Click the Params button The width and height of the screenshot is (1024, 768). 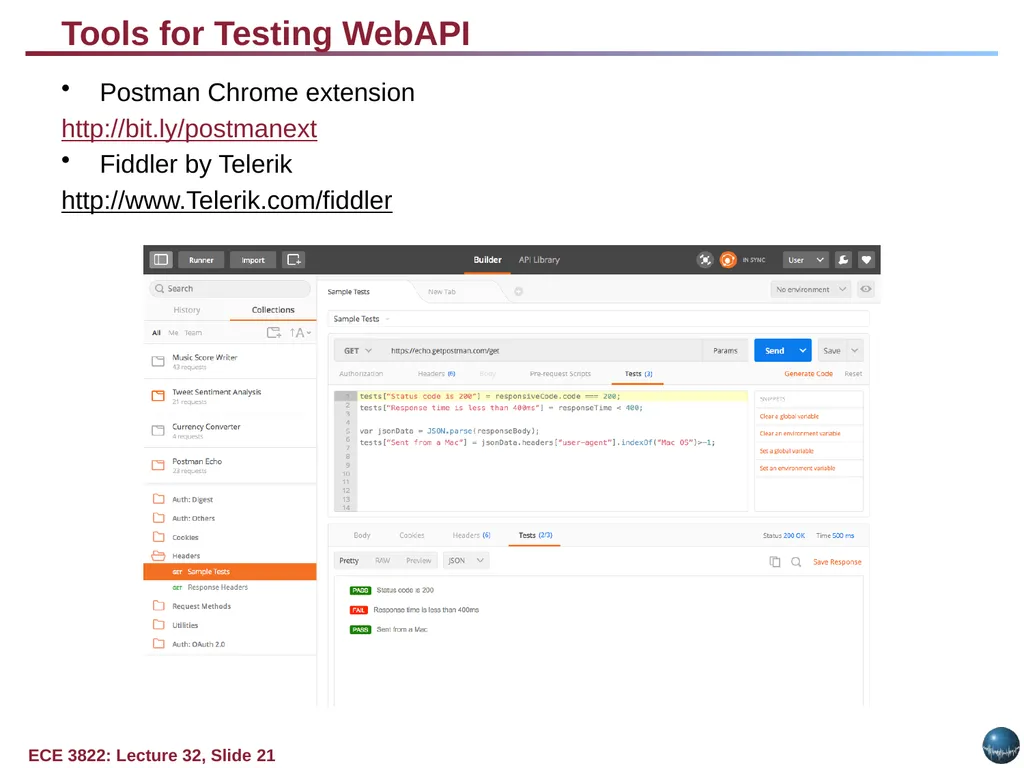pos(725,351)
